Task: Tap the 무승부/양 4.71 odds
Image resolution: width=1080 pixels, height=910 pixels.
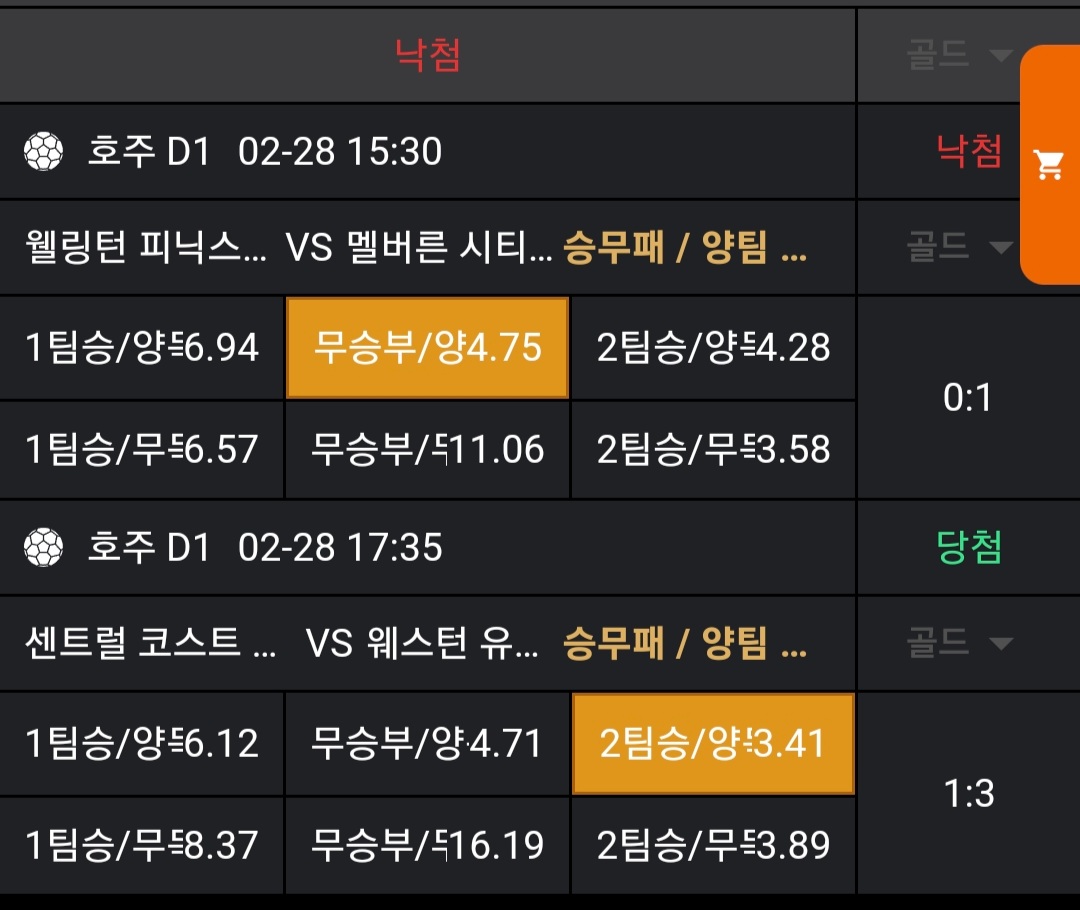Action: click(427, 744)
